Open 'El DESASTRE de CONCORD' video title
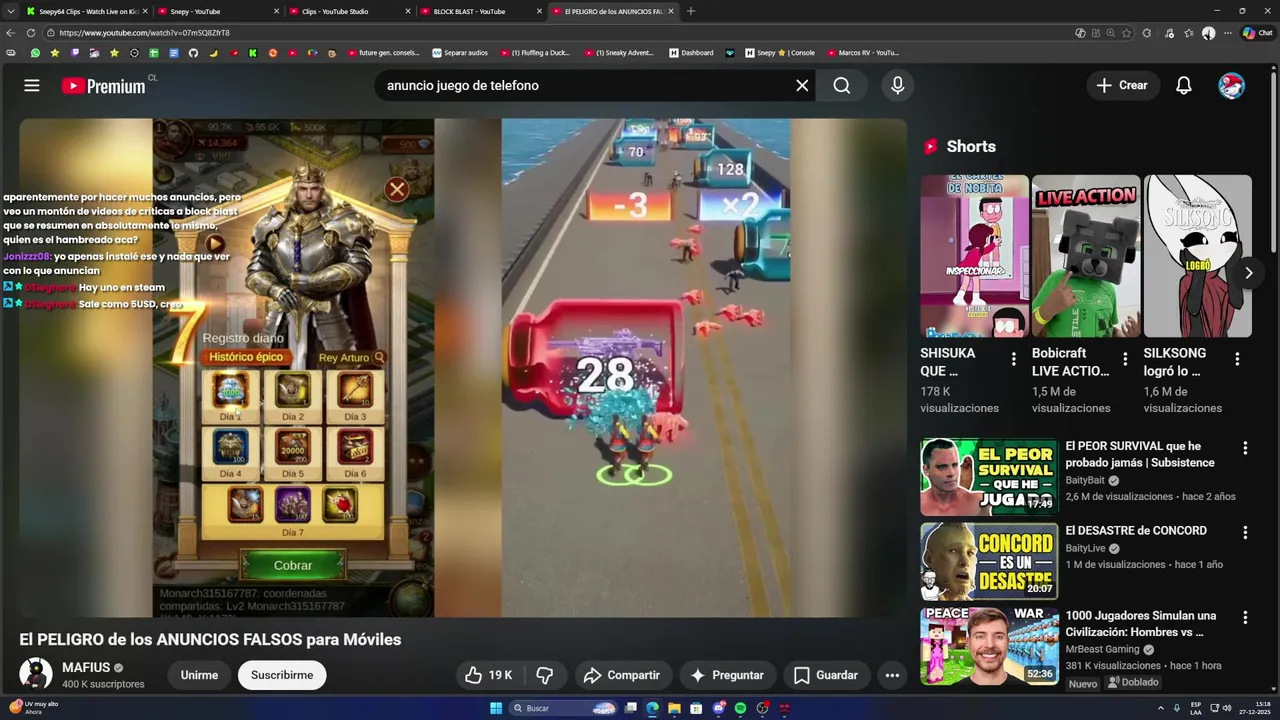1280x720 pixels. pos(1136,531)
